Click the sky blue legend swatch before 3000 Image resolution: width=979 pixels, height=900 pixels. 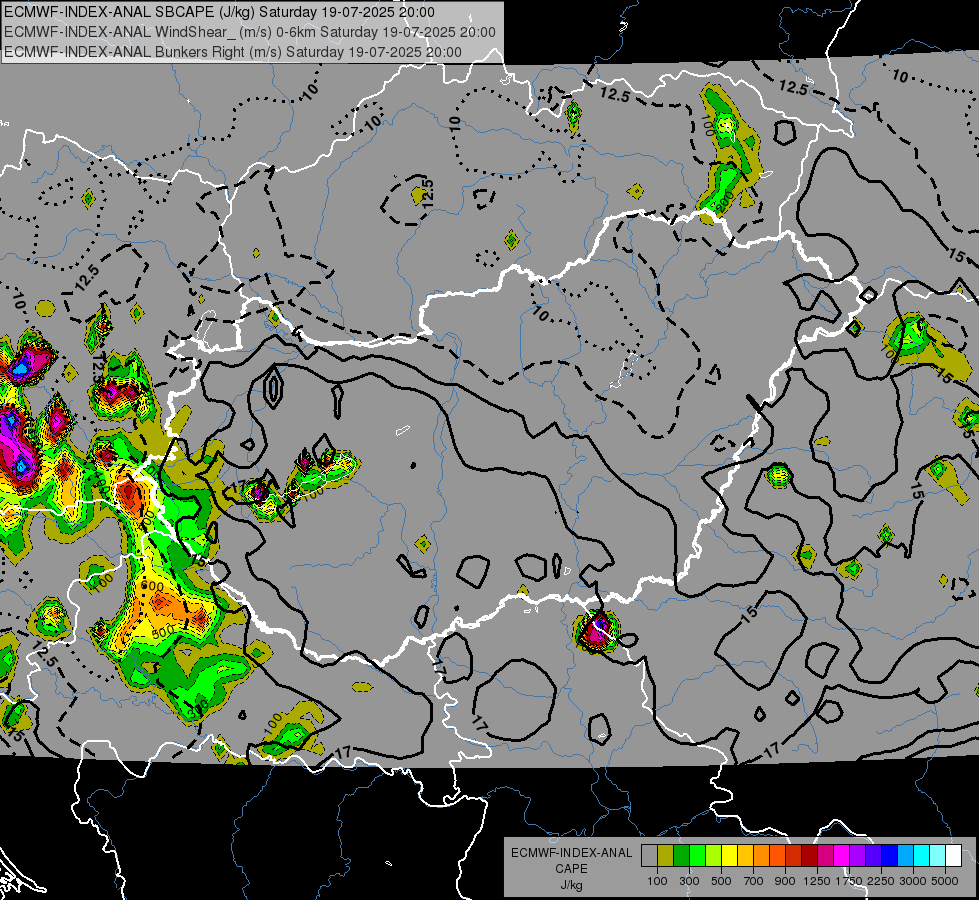(x=905, y=856)
